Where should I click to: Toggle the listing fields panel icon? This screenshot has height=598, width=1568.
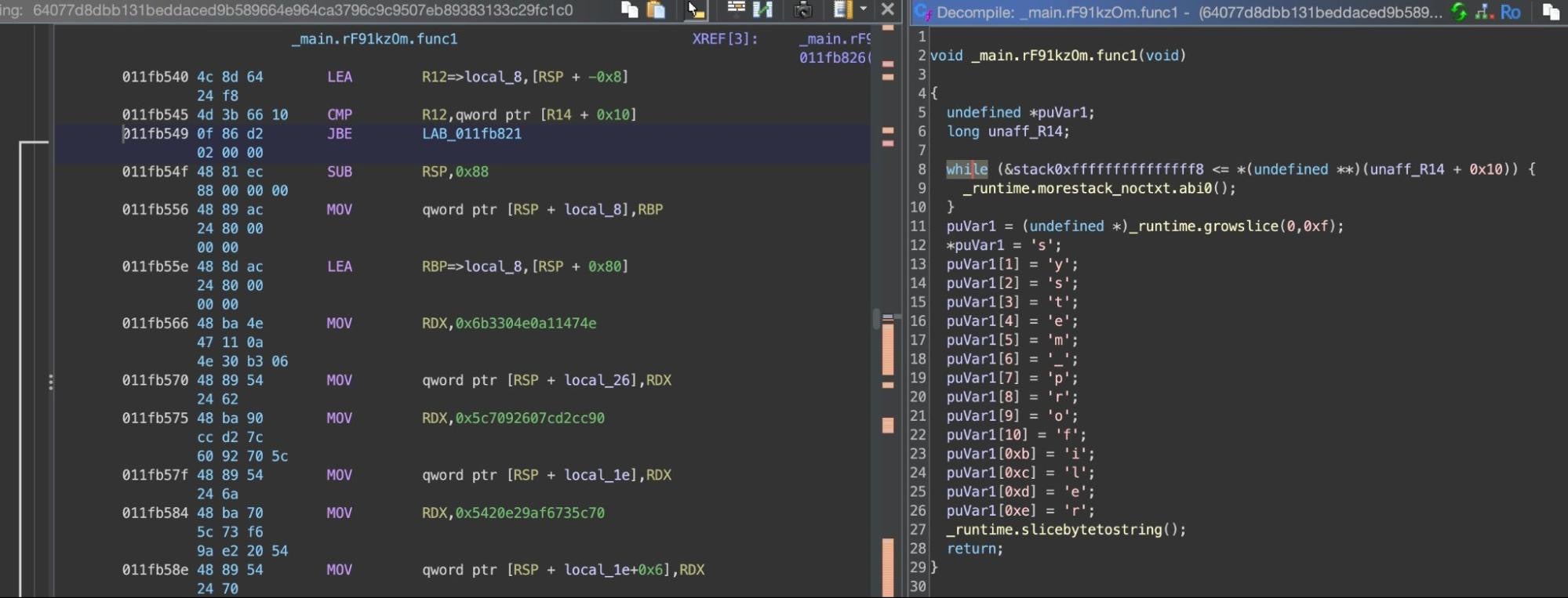coord(842,9)
